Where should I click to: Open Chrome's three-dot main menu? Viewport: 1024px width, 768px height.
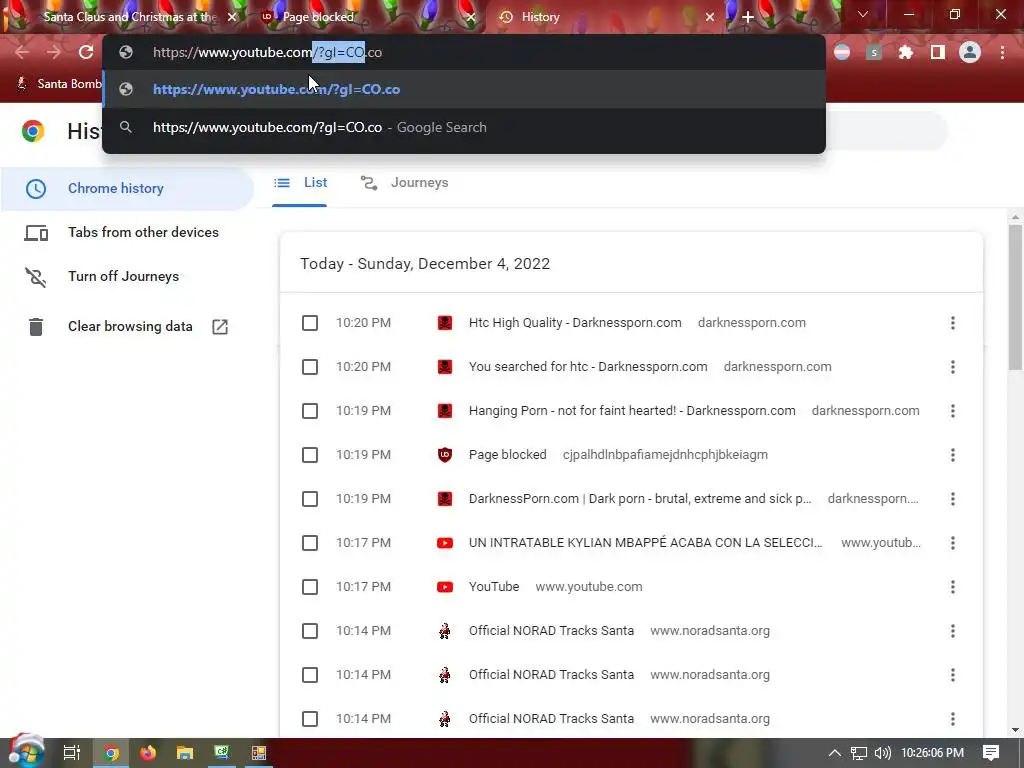(1002, 52)
